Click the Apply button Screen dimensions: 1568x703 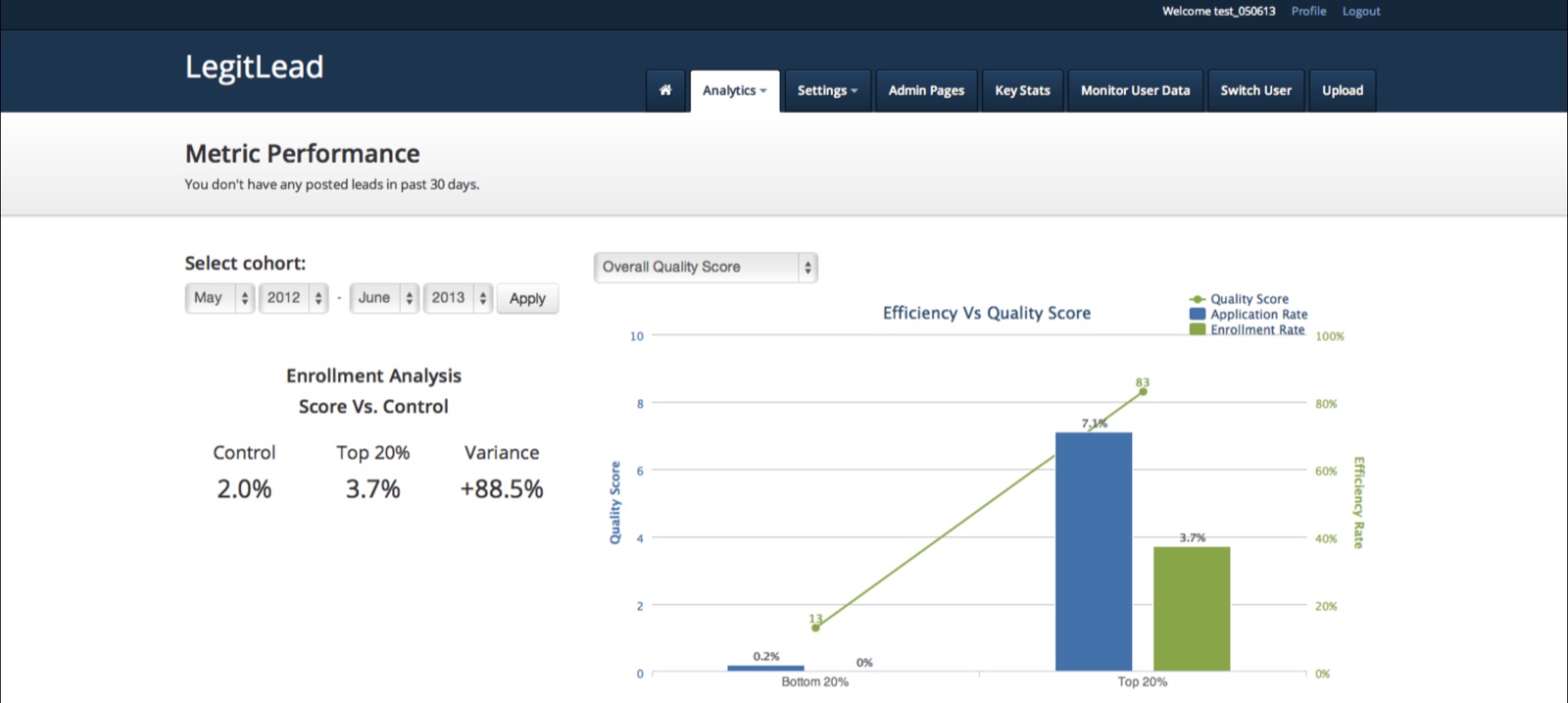pos(527,298)
